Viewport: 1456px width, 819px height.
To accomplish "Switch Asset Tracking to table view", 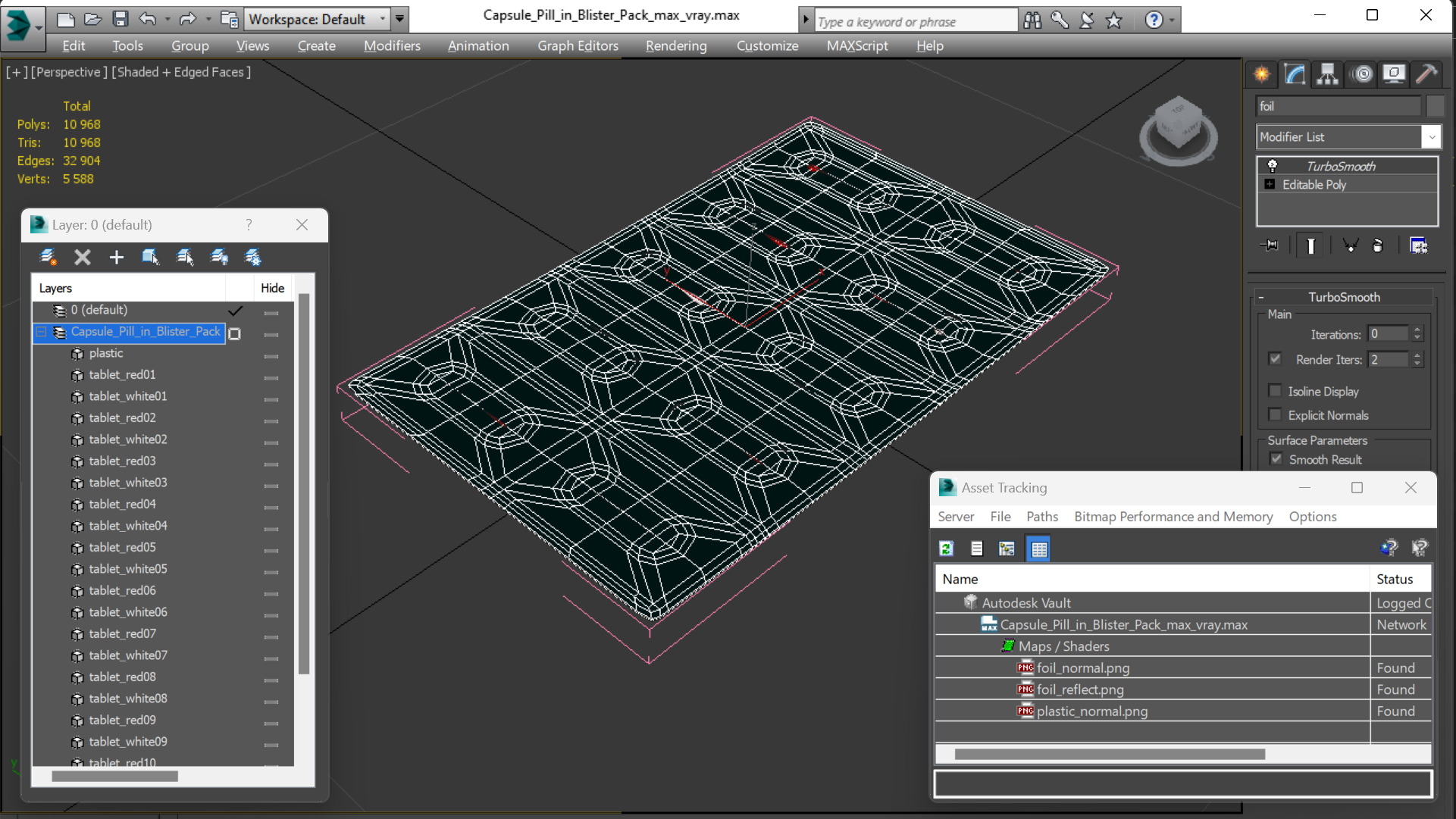I will click(1038, 549).
